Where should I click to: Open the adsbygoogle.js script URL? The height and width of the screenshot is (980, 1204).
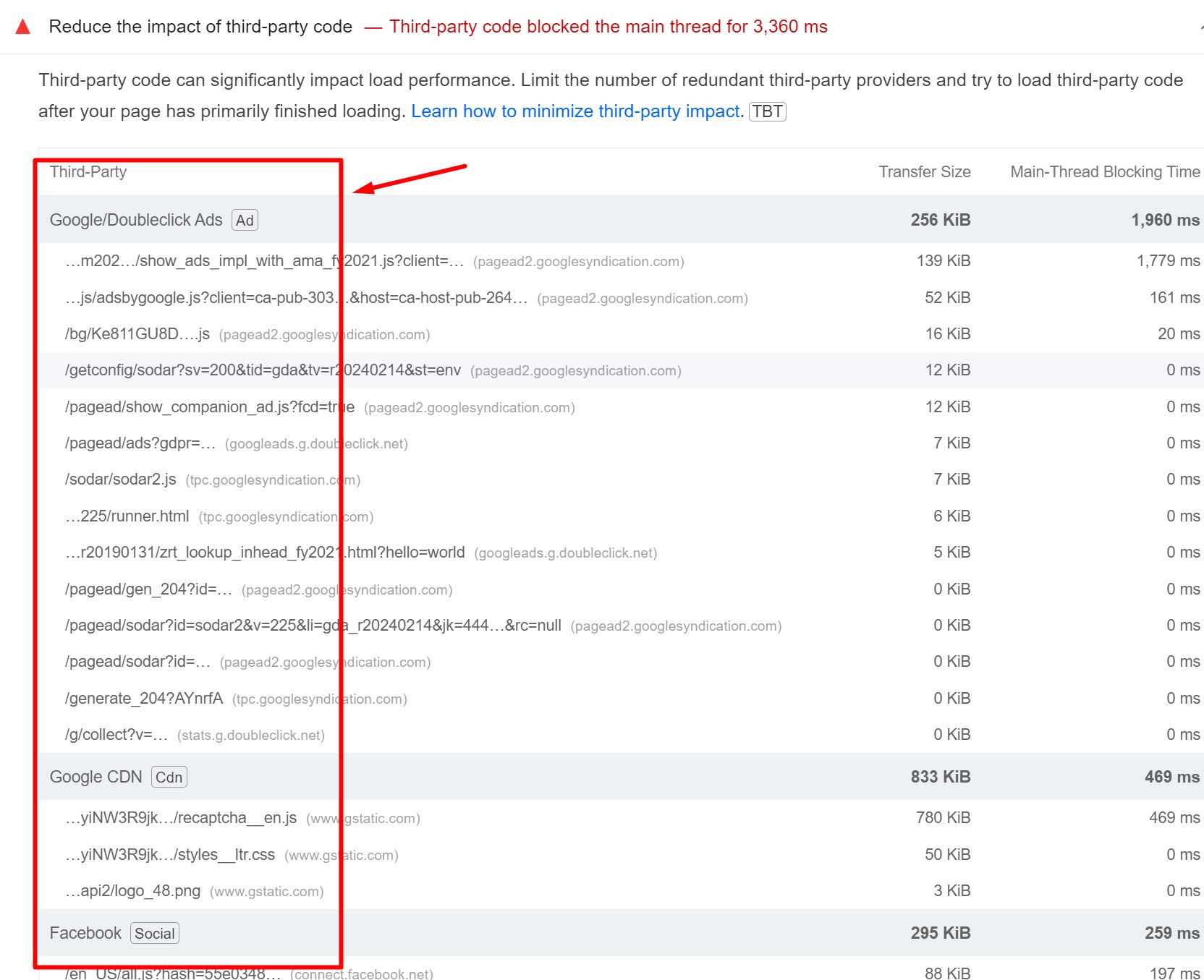coord(296,298)
